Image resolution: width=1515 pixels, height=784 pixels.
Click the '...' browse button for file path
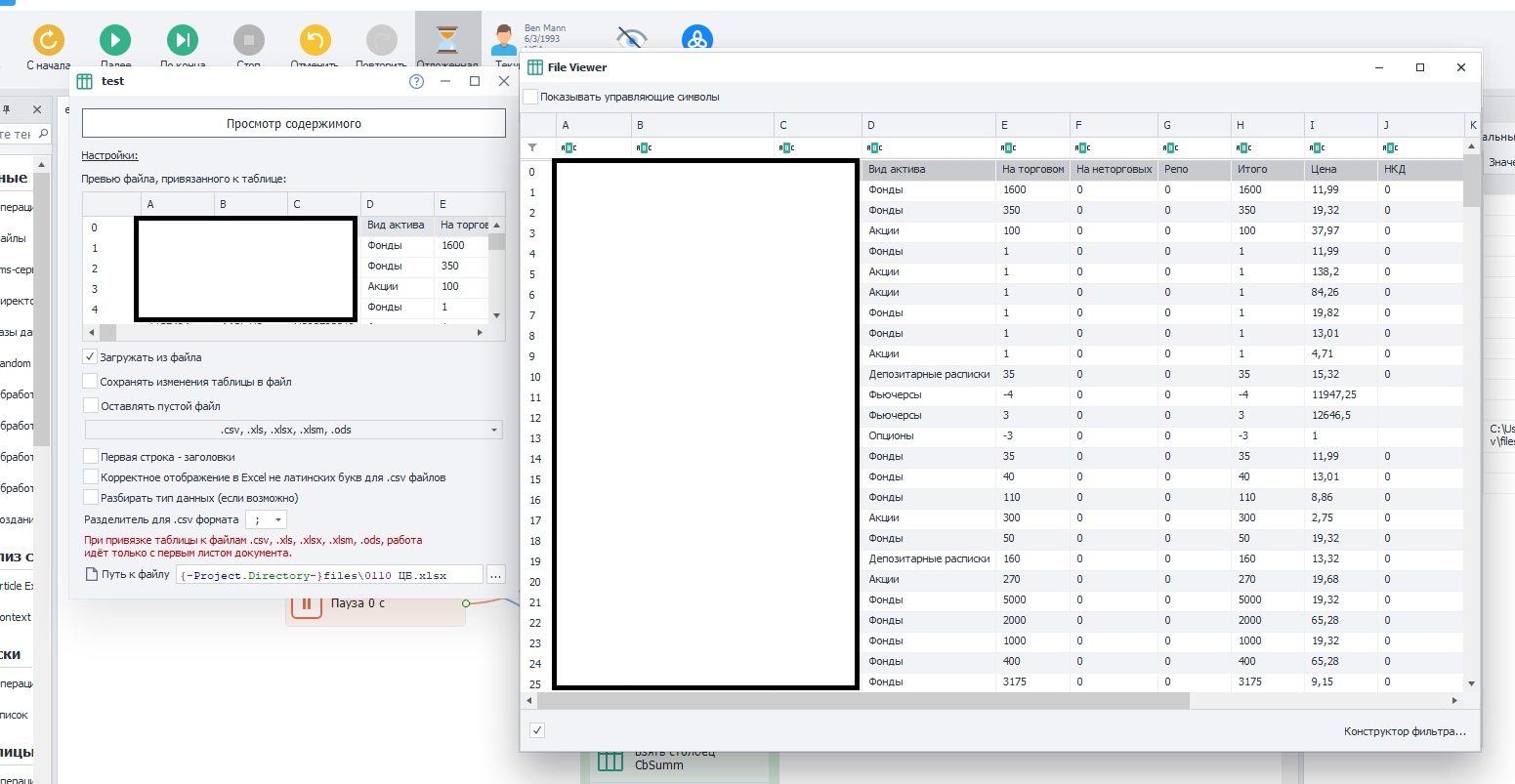pos(495,574)
